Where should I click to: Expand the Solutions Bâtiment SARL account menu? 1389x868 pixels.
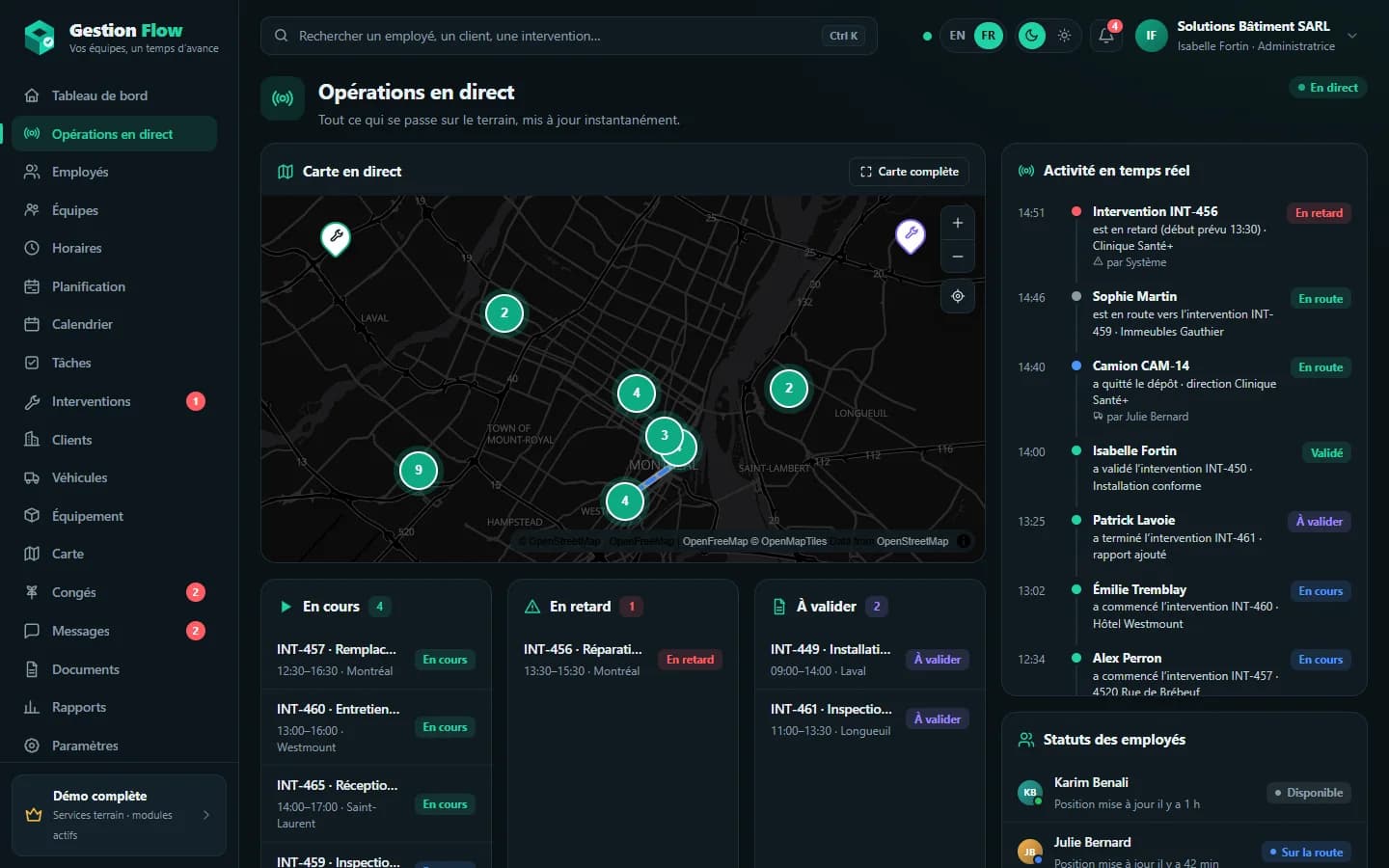pyautogui.click(x=1352, y=36)
